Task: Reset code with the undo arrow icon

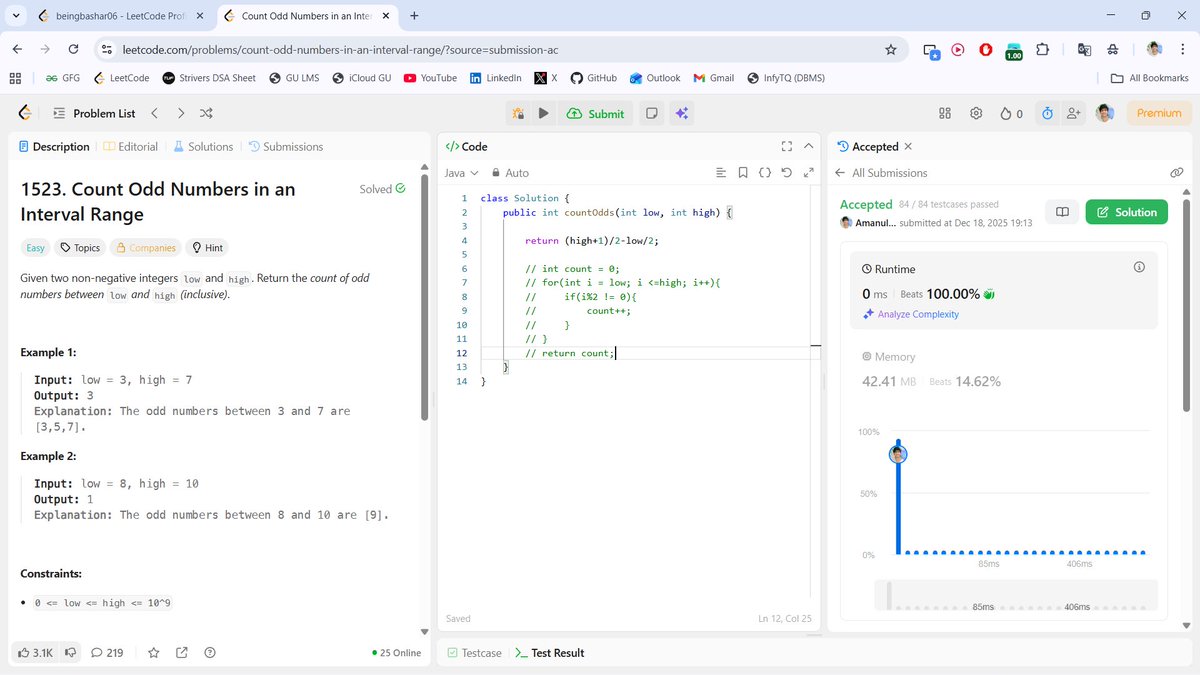Action: pos(787,173)
